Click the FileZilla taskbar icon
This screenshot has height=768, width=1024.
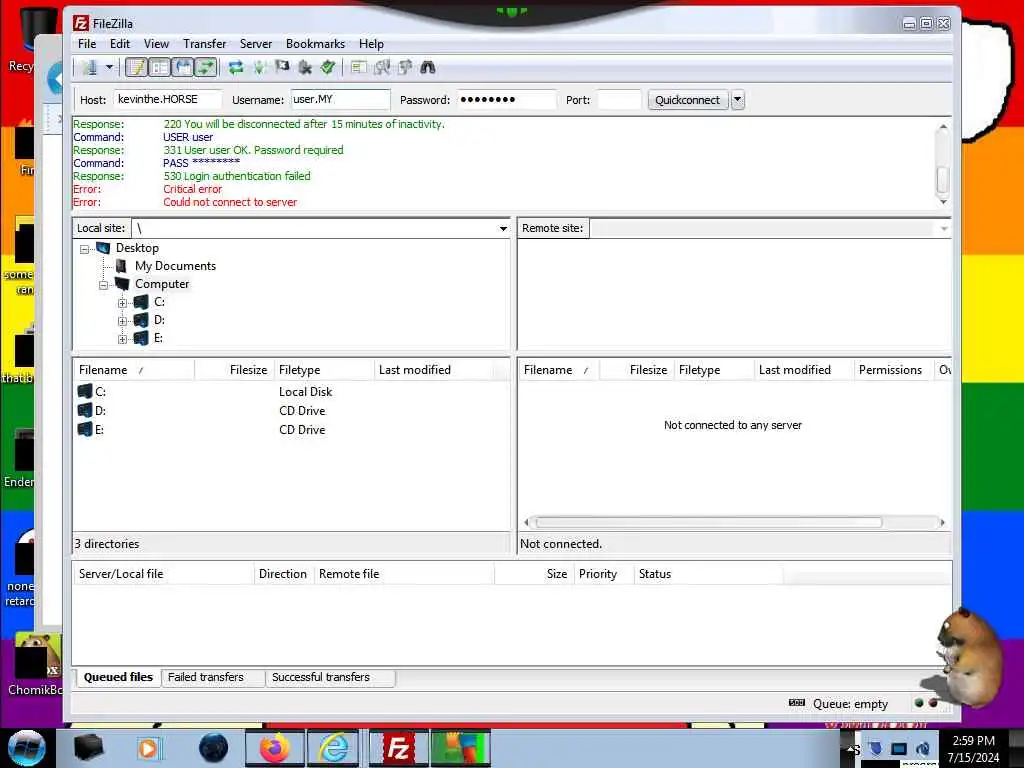(x=398, y=748)
